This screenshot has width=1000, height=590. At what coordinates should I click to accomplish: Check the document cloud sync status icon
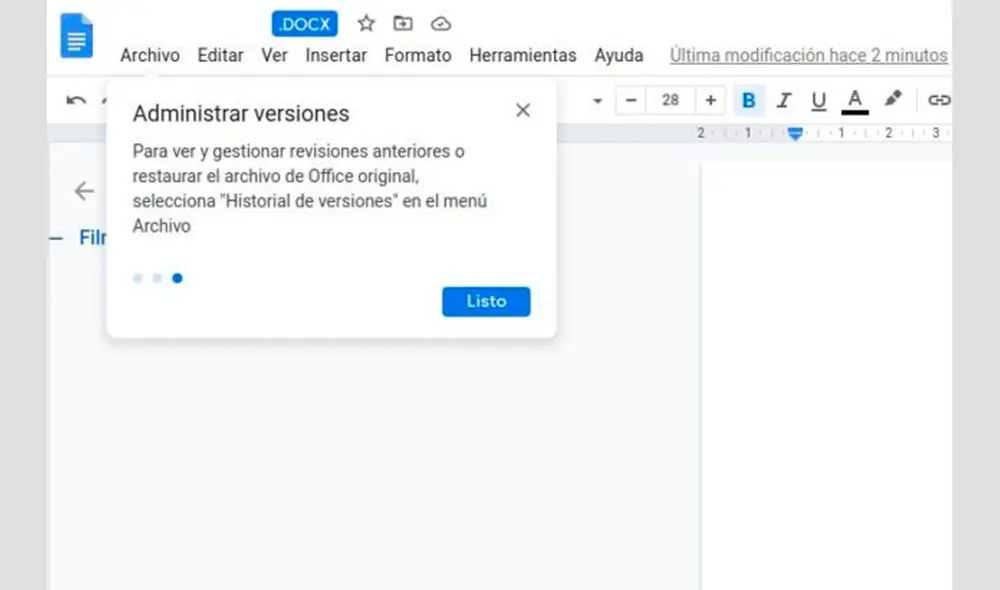coord(440,23)
